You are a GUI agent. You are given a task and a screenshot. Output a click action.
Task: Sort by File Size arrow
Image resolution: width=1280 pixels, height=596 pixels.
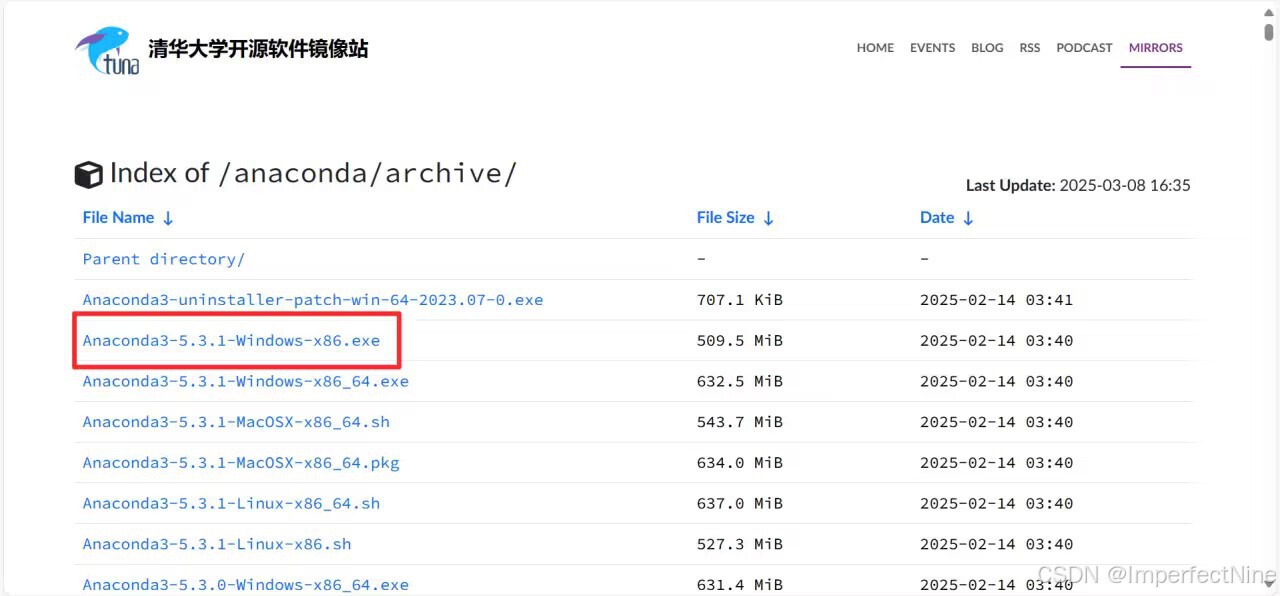pos(768,218)
